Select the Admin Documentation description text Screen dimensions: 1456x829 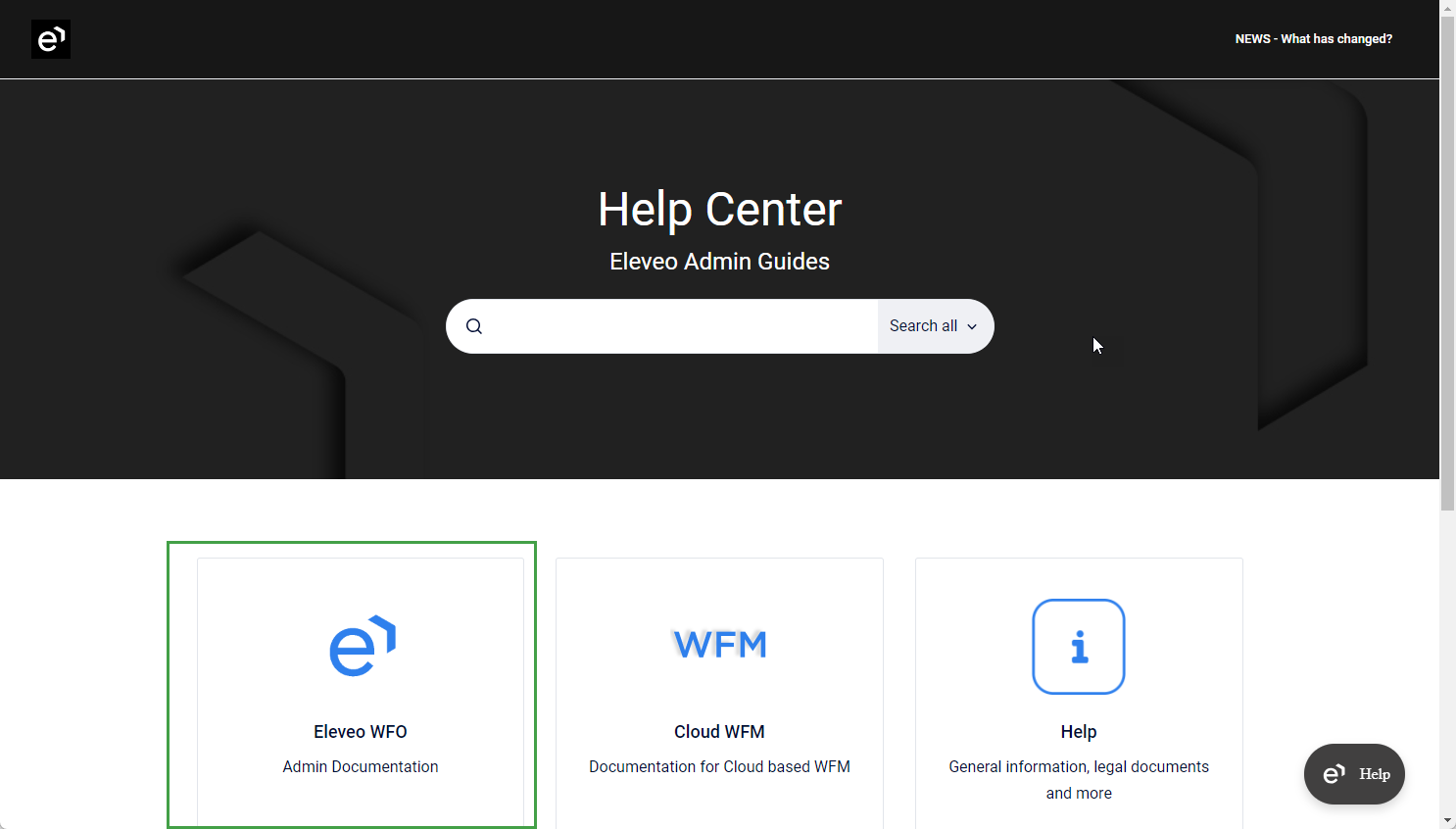click(x=361, y=766)
